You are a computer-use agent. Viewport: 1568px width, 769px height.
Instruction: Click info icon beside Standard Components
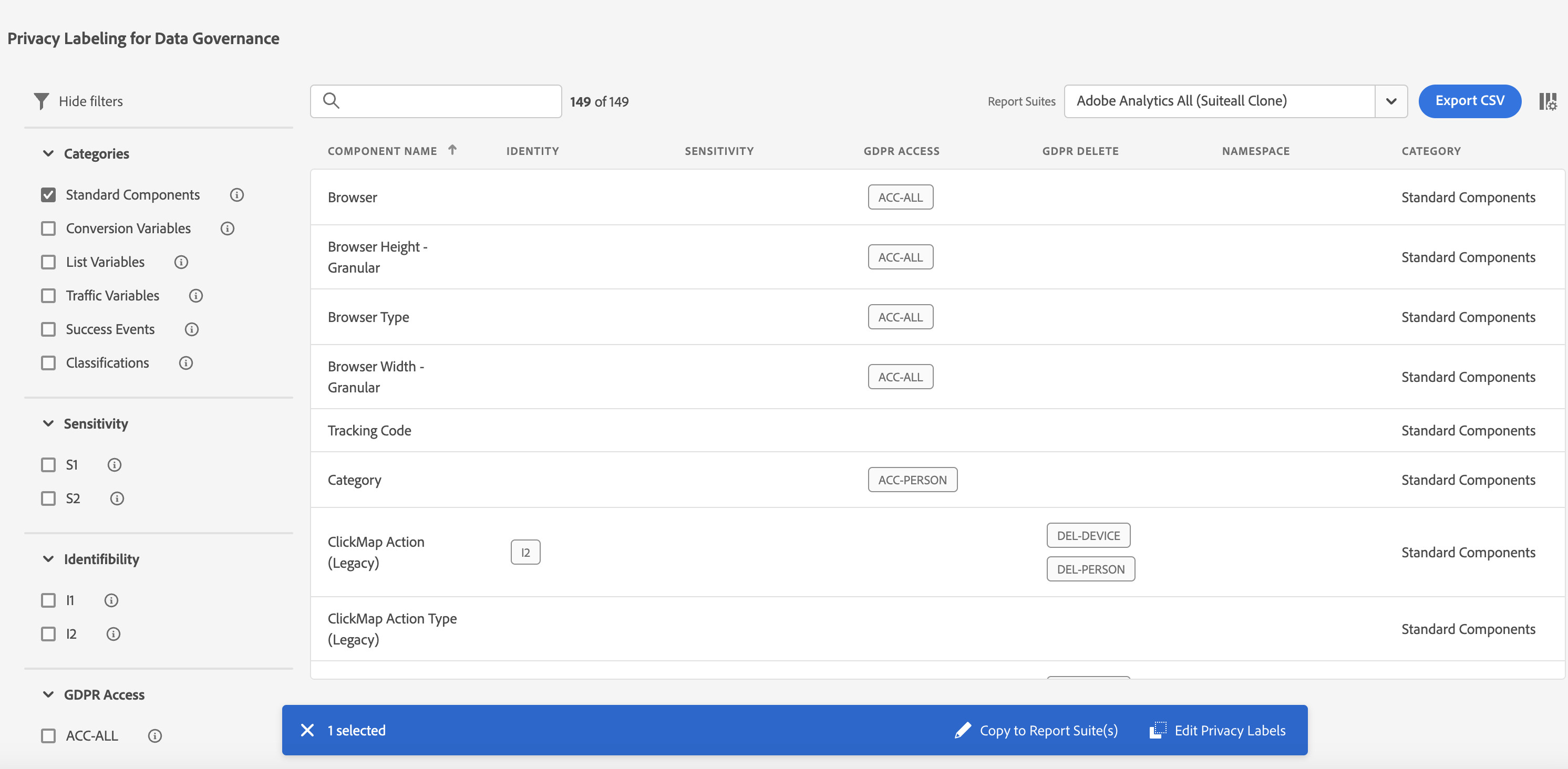[237, 195]
